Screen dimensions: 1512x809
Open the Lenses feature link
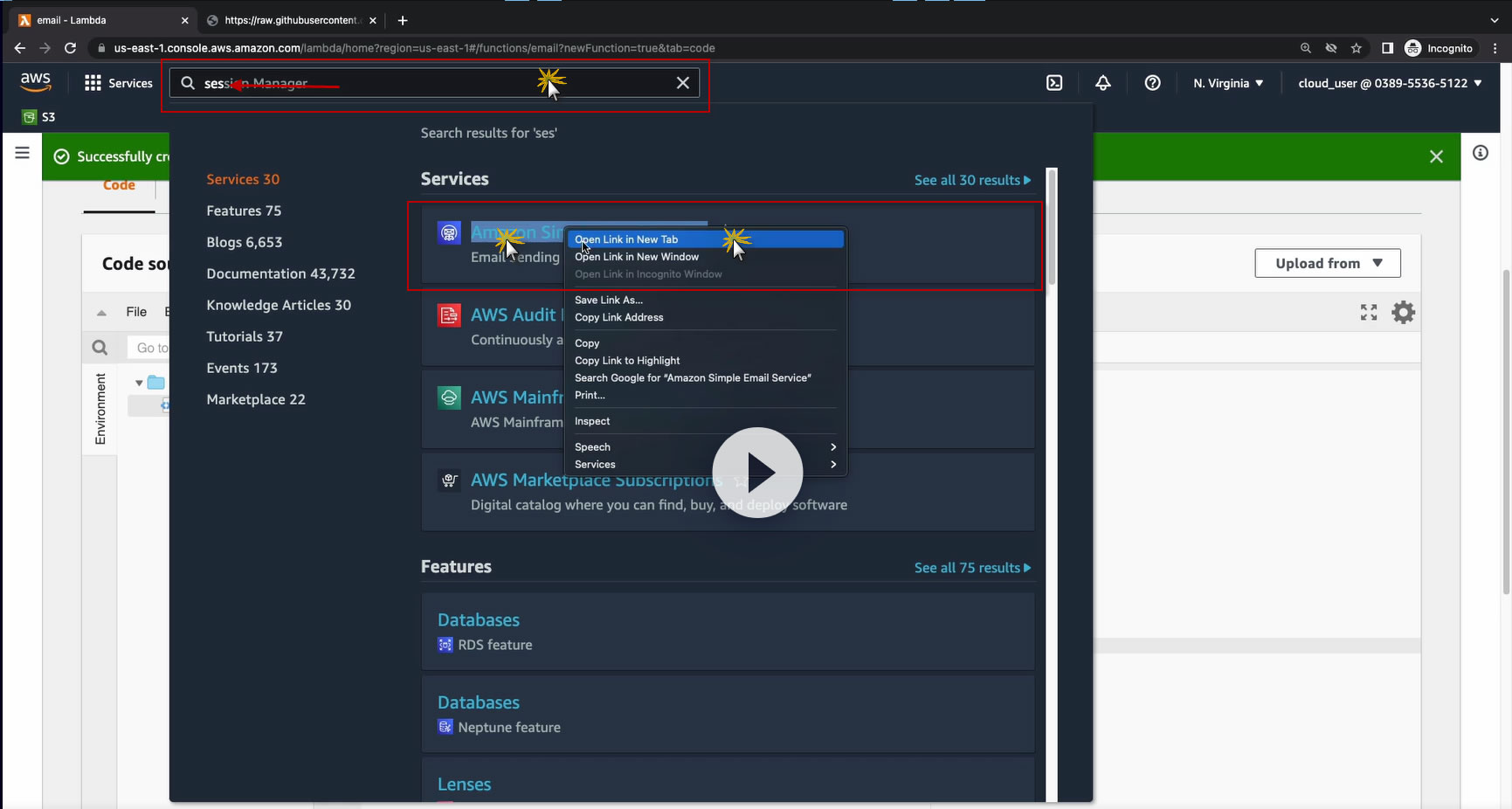464,785
